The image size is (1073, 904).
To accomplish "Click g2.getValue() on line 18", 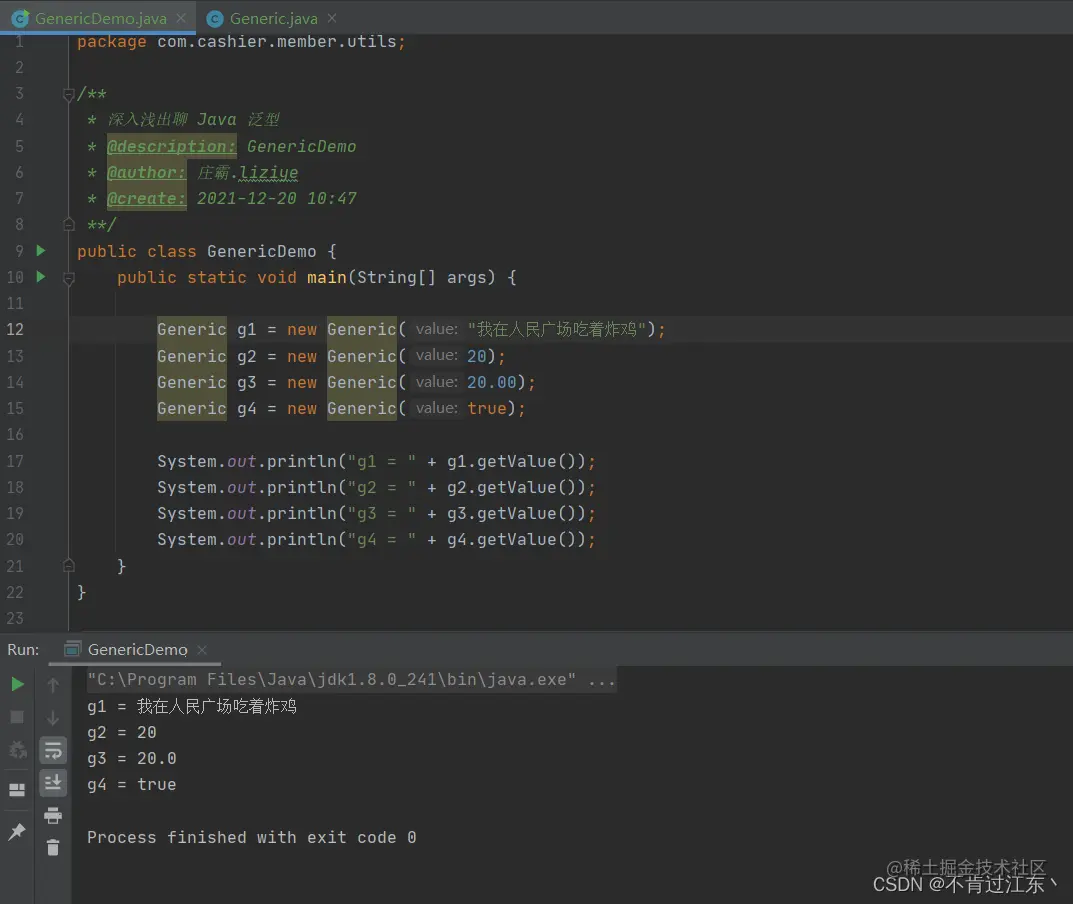I will coord(516,487).
